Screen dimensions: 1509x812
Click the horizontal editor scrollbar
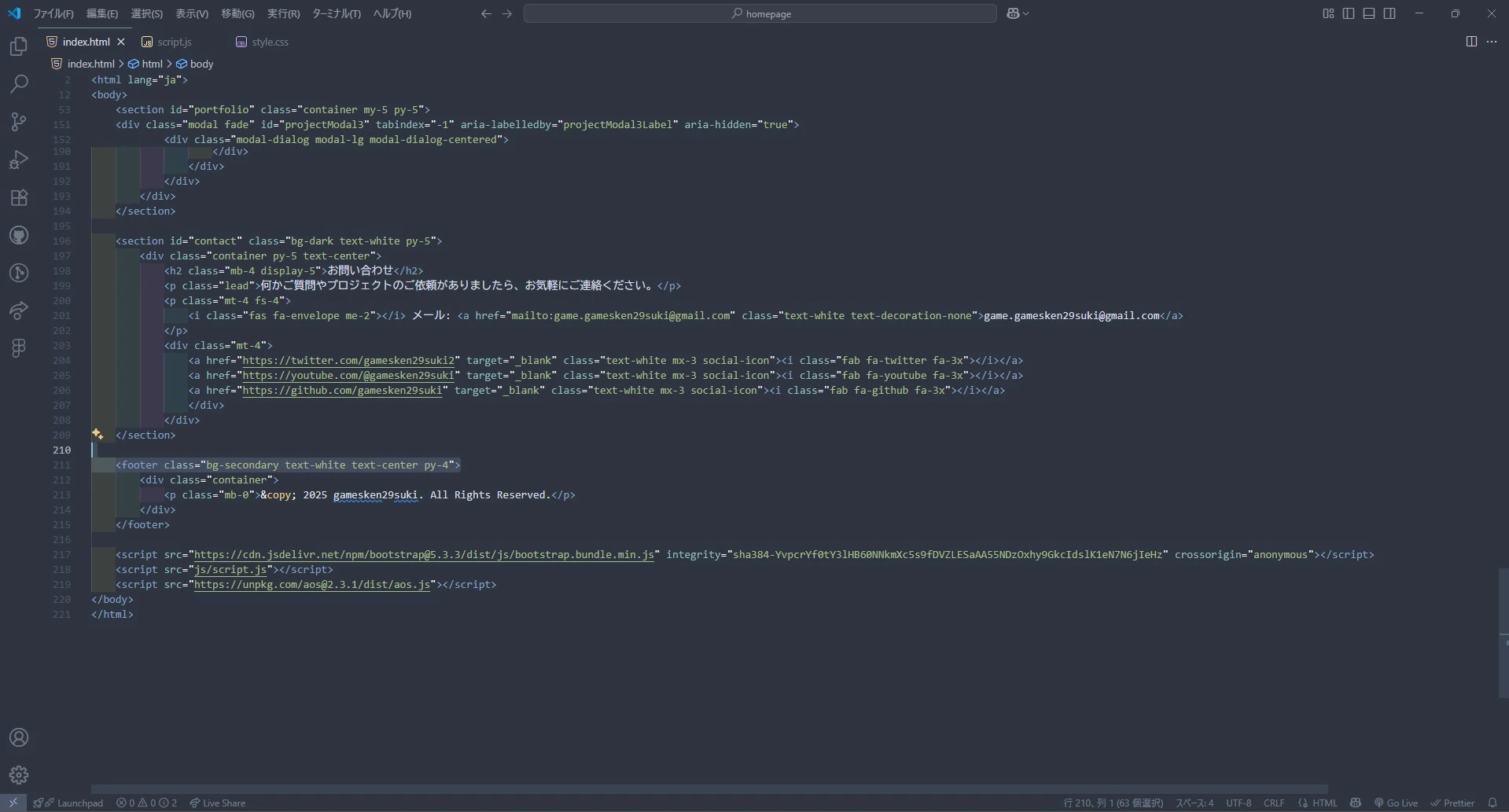(x=709, y=788)
